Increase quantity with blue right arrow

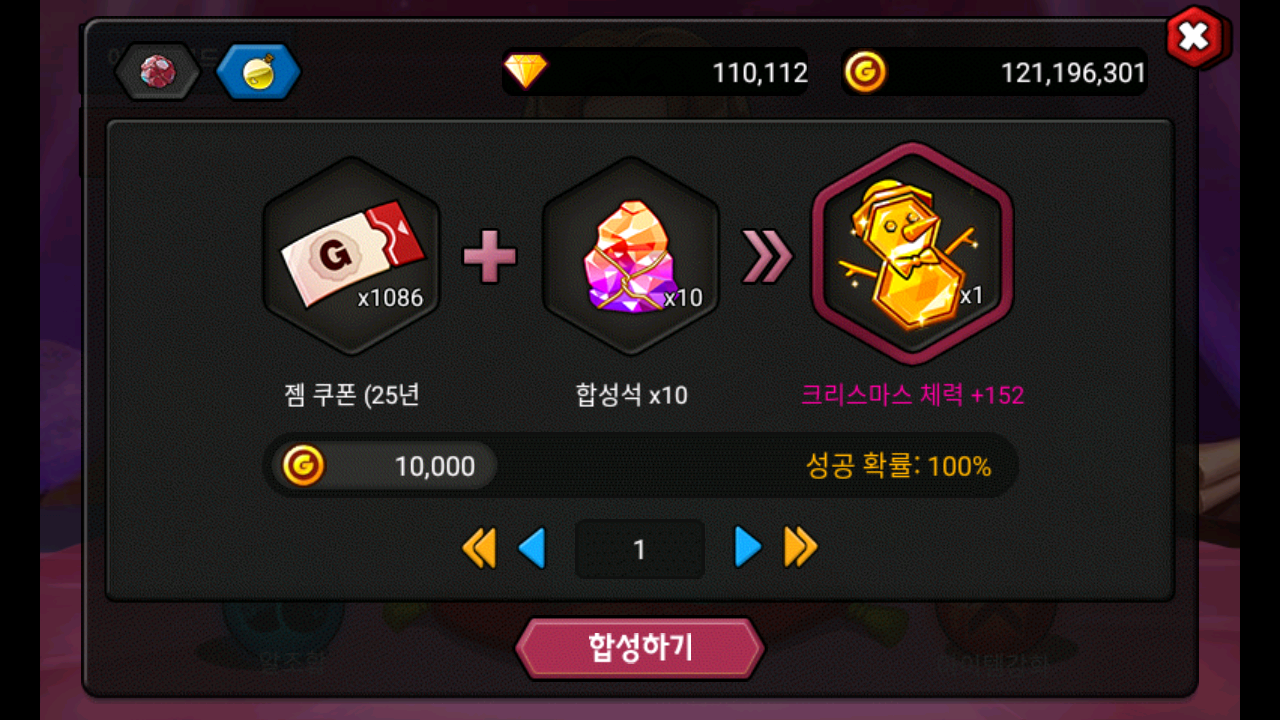(x=748, y=547)
